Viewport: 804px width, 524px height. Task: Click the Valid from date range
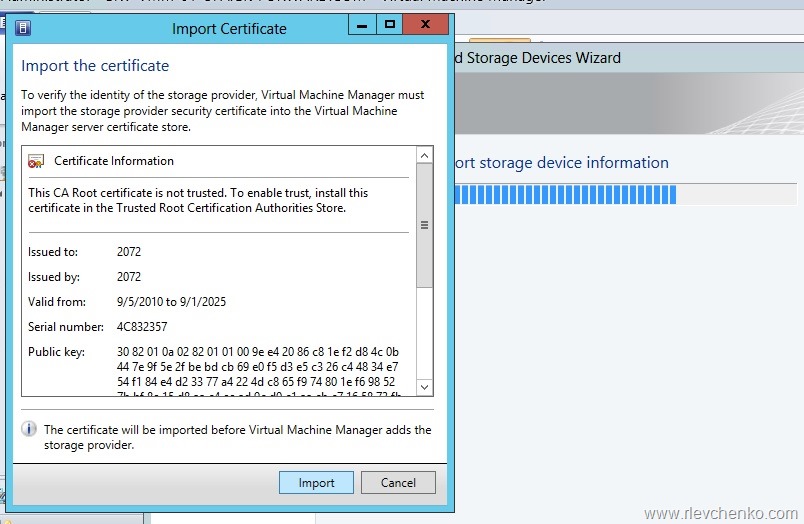point(171,302)
